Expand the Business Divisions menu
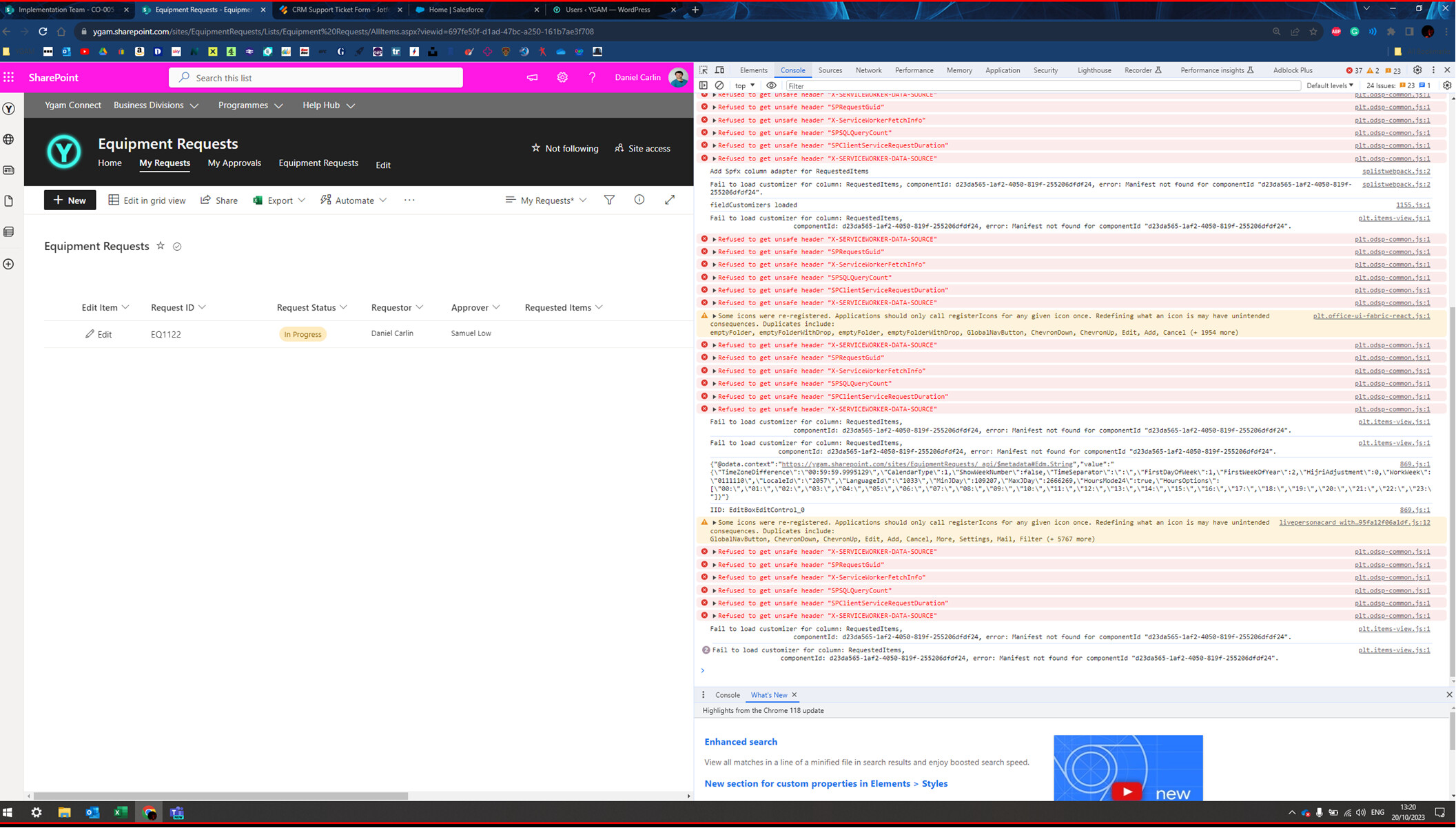 pyautogui.click(x=156, y=105)
